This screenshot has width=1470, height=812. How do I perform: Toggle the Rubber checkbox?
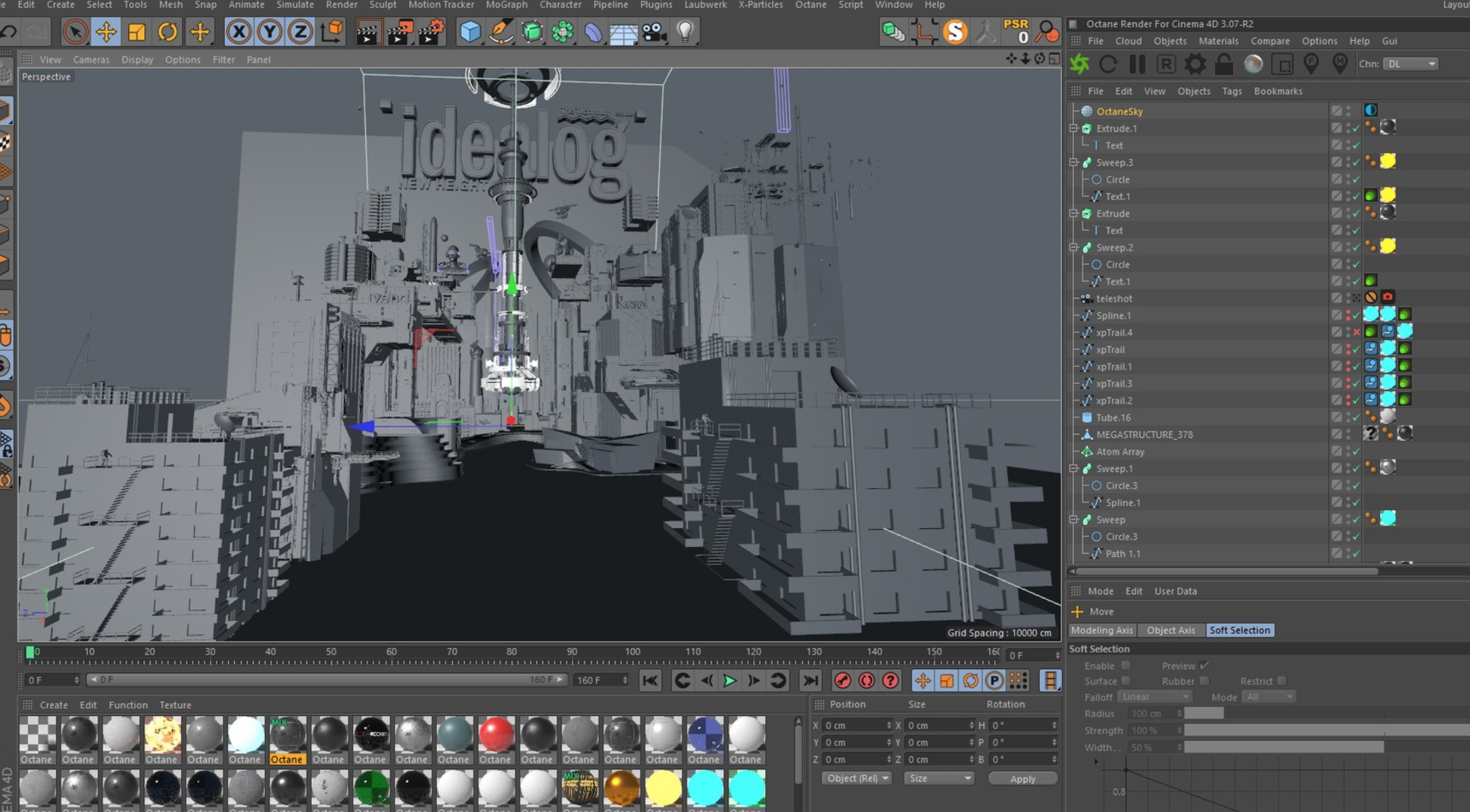(x=1204, y=681)
